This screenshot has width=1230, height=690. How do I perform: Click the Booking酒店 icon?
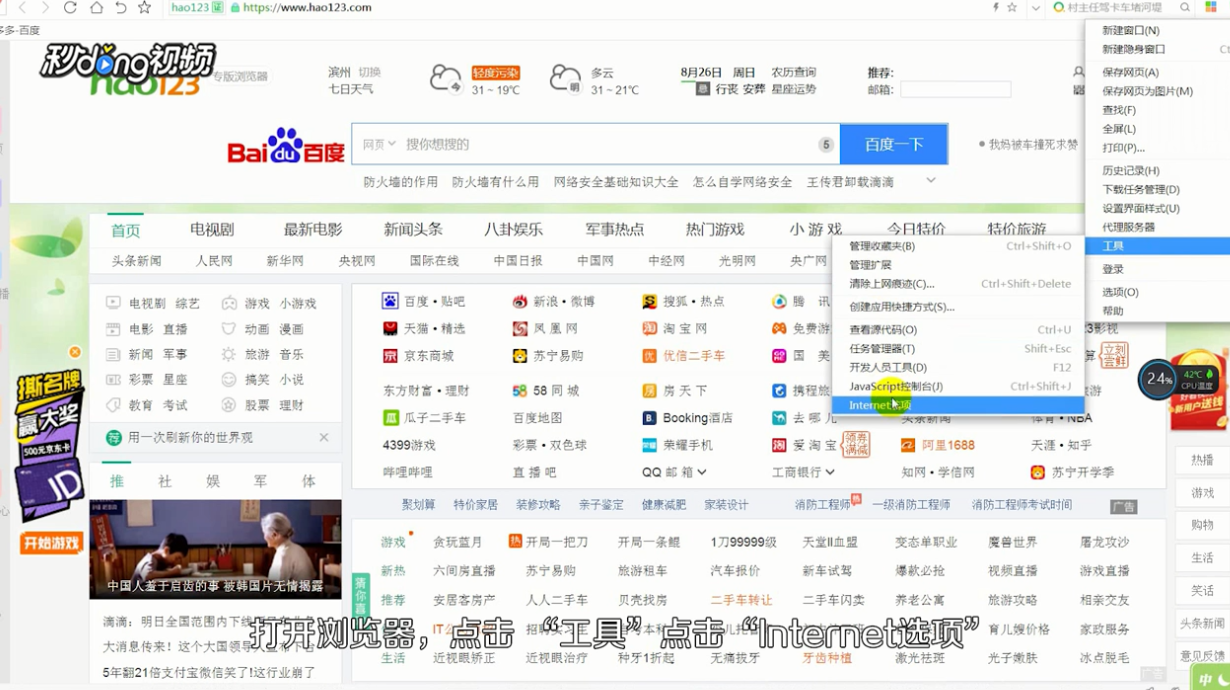[x=649, y=418]
